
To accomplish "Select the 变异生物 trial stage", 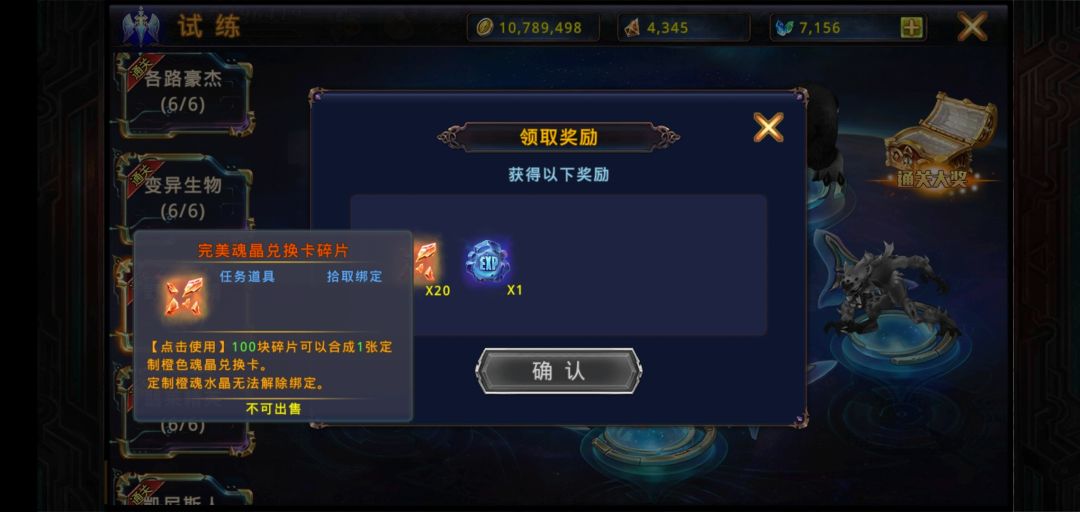I will pyautogui.click(x=184, y=196).
